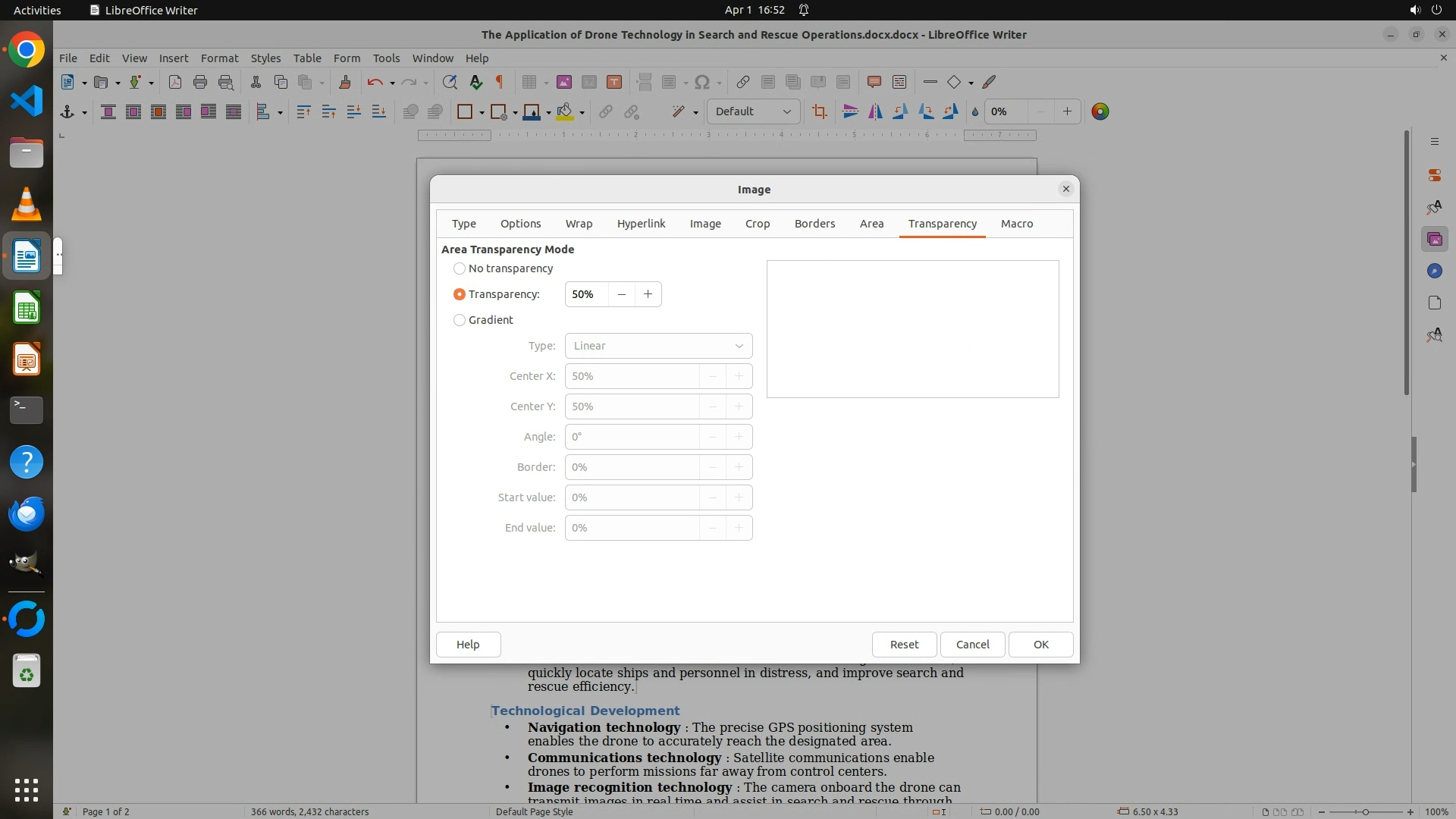Increase transparency with the plus stepper
This screenshot has height=819, width=1456.
click(x=648, y=294)
